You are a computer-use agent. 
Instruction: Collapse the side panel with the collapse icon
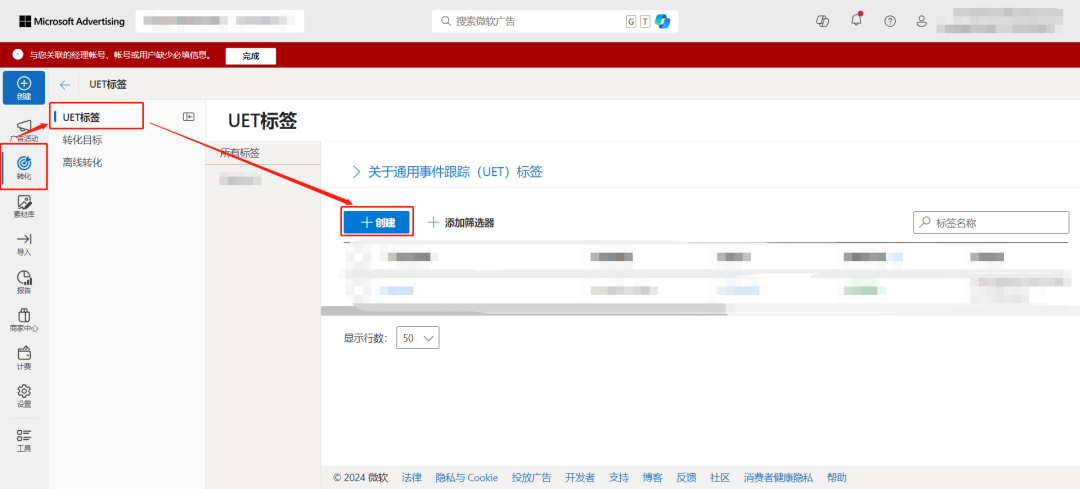pyautogui.click(x=188, y=117)
